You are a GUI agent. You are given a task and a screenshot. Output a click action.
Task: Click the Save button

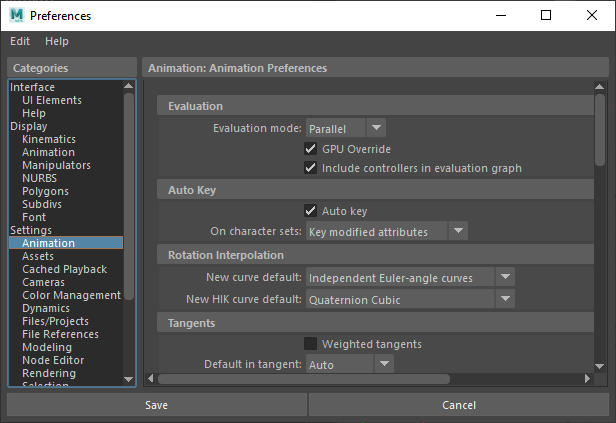click(157, 405)
